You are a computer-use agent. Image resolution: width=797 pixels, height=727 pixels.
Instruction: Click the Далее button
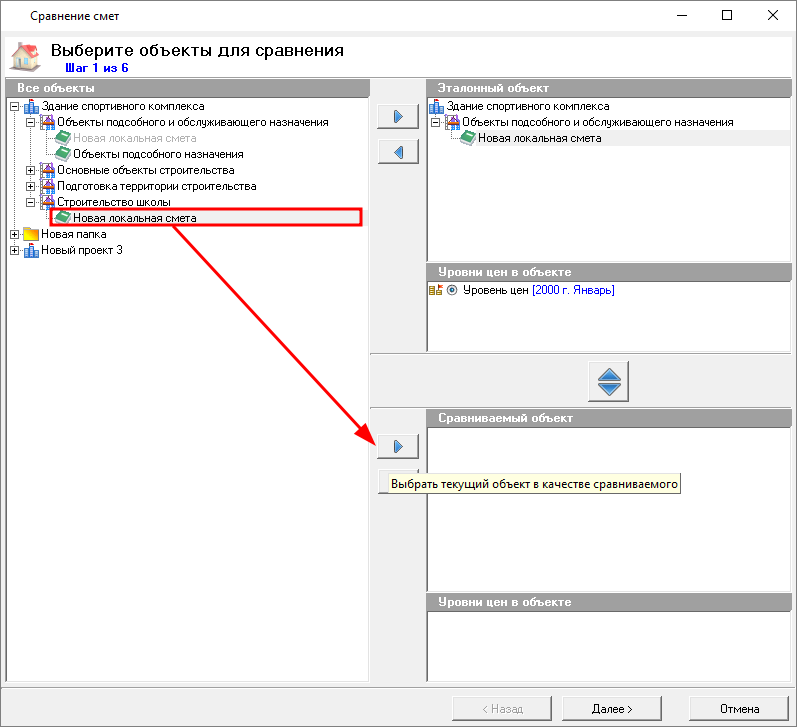click(x=612, y=708)
